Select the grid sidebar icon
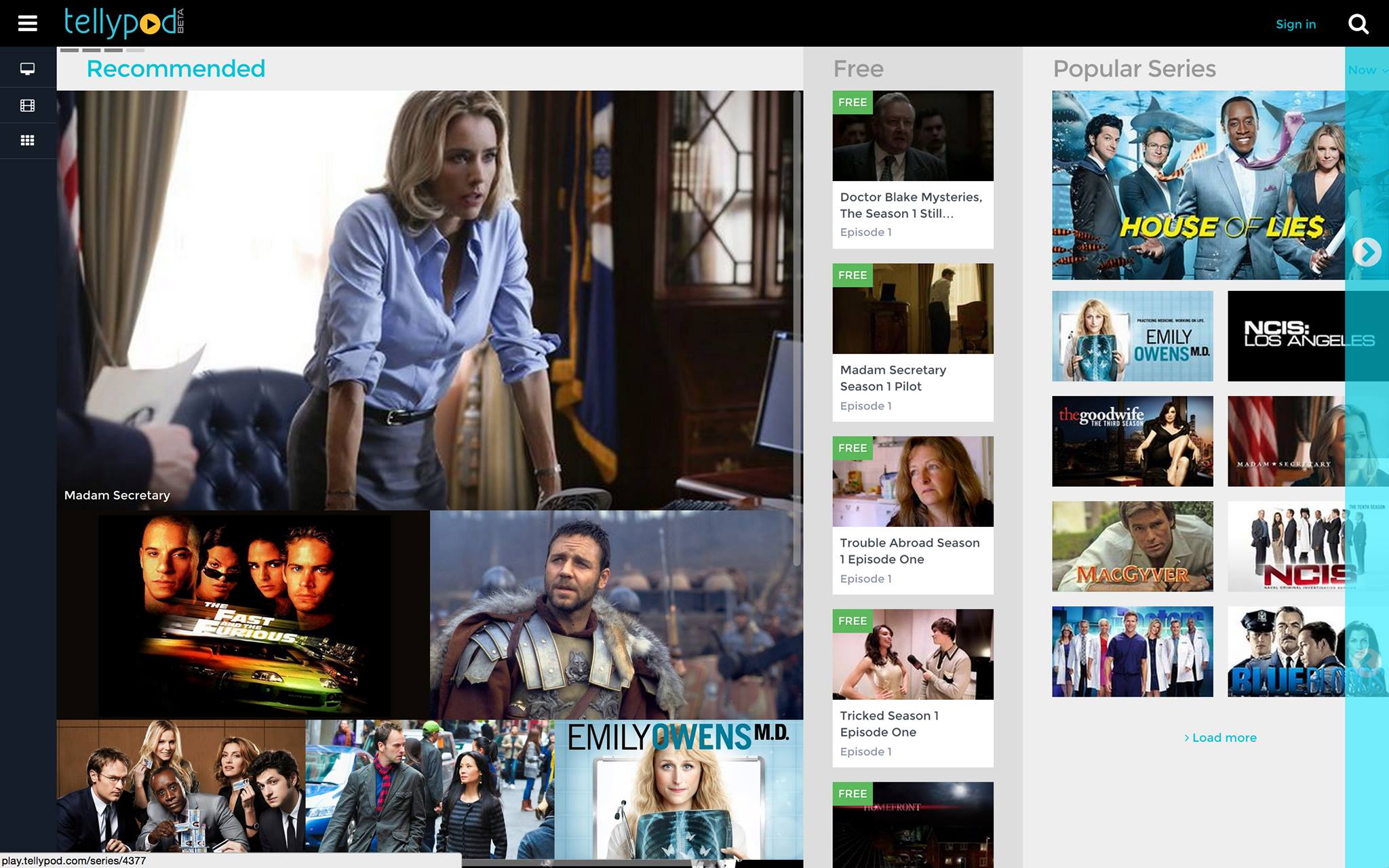This screenshot has height=868, width=1389. [27, 140]
